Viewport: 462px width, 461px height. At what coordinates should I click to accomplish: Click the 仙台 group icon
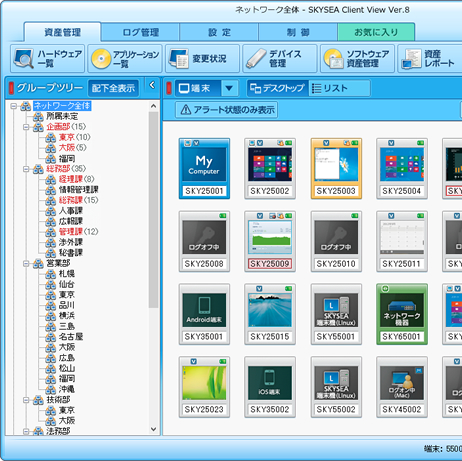pyautogui.click(x=51, y=284)
